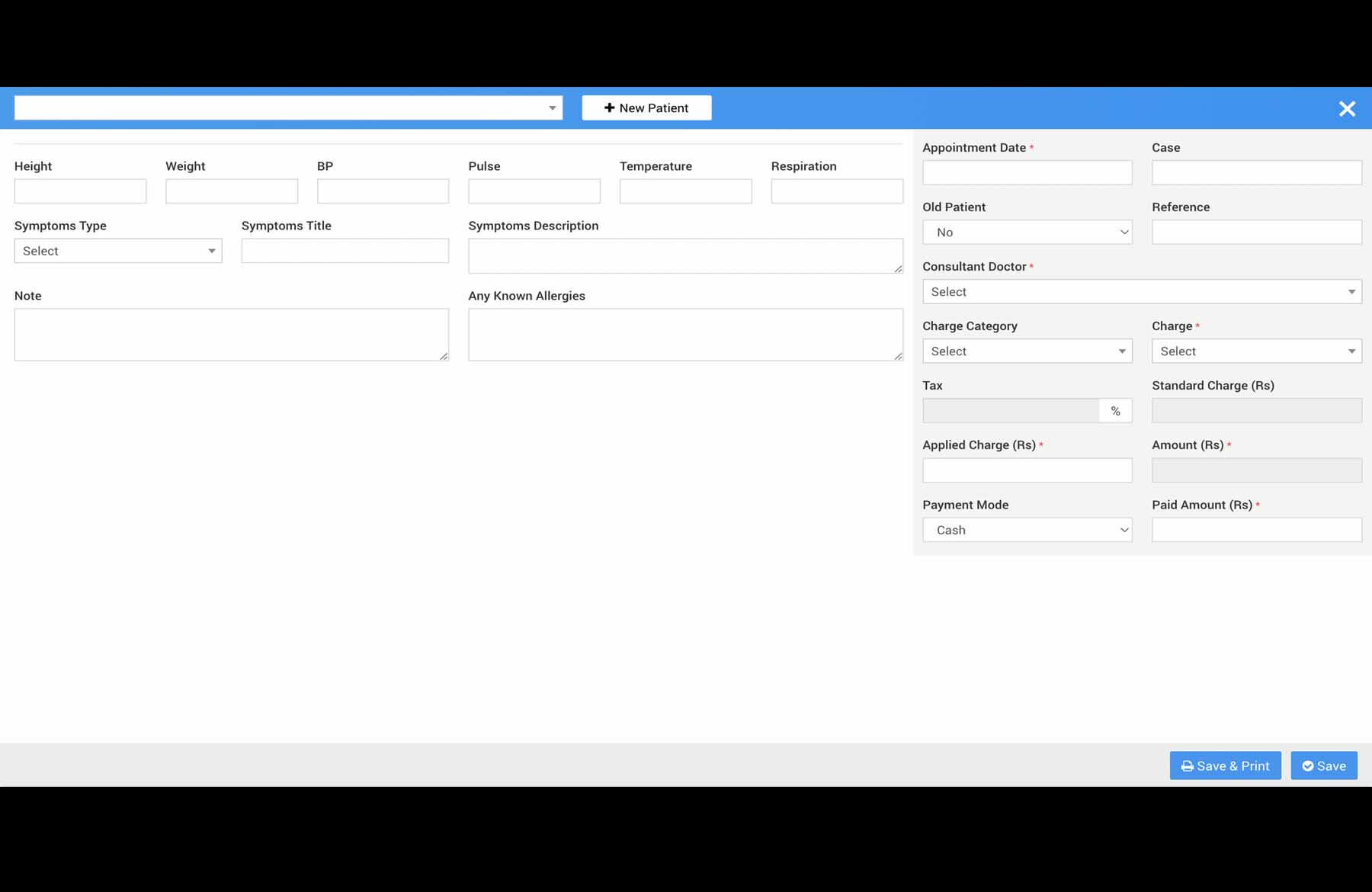Image resolution: width=1372 pixels, height=892 pixels.
Task: Open the Charge dropdown
Action: click(x=1256, y=351)
